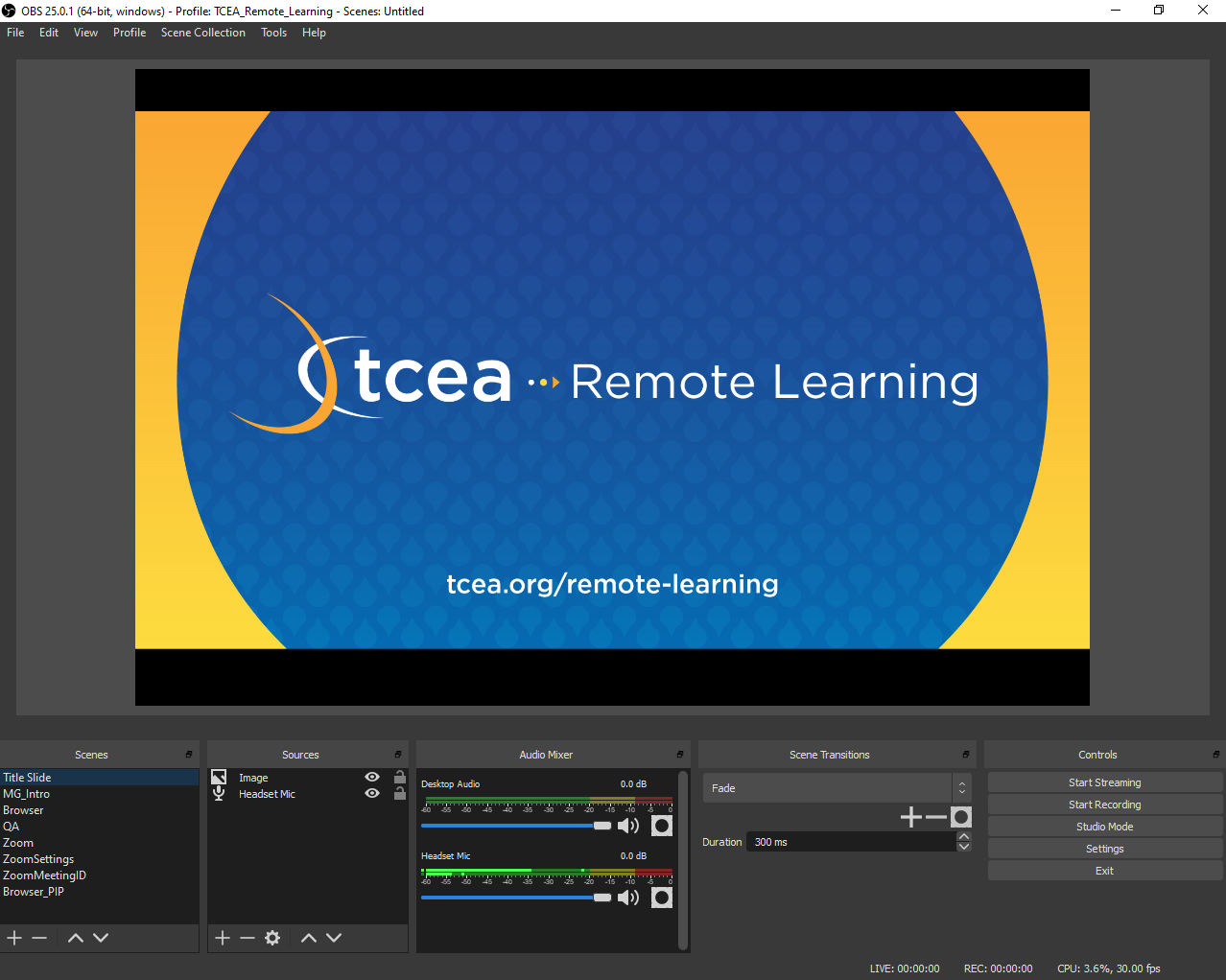Select the Browser_PIP scene
The height and width of the screenshot is (980, 1226).
point(100,892)
